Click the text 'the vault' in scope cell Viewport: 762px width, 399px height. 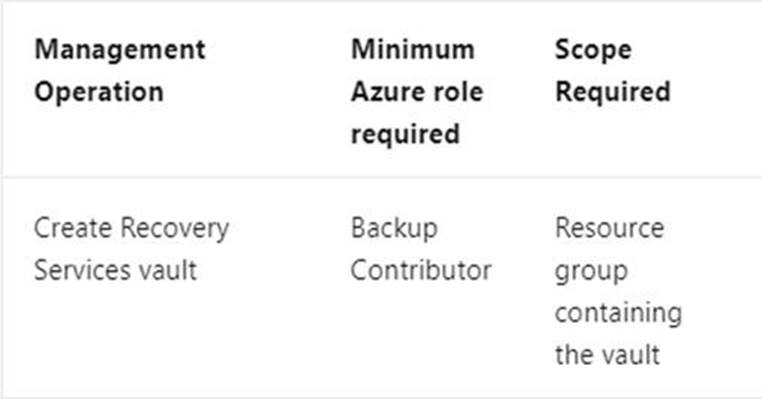(607, 354)
